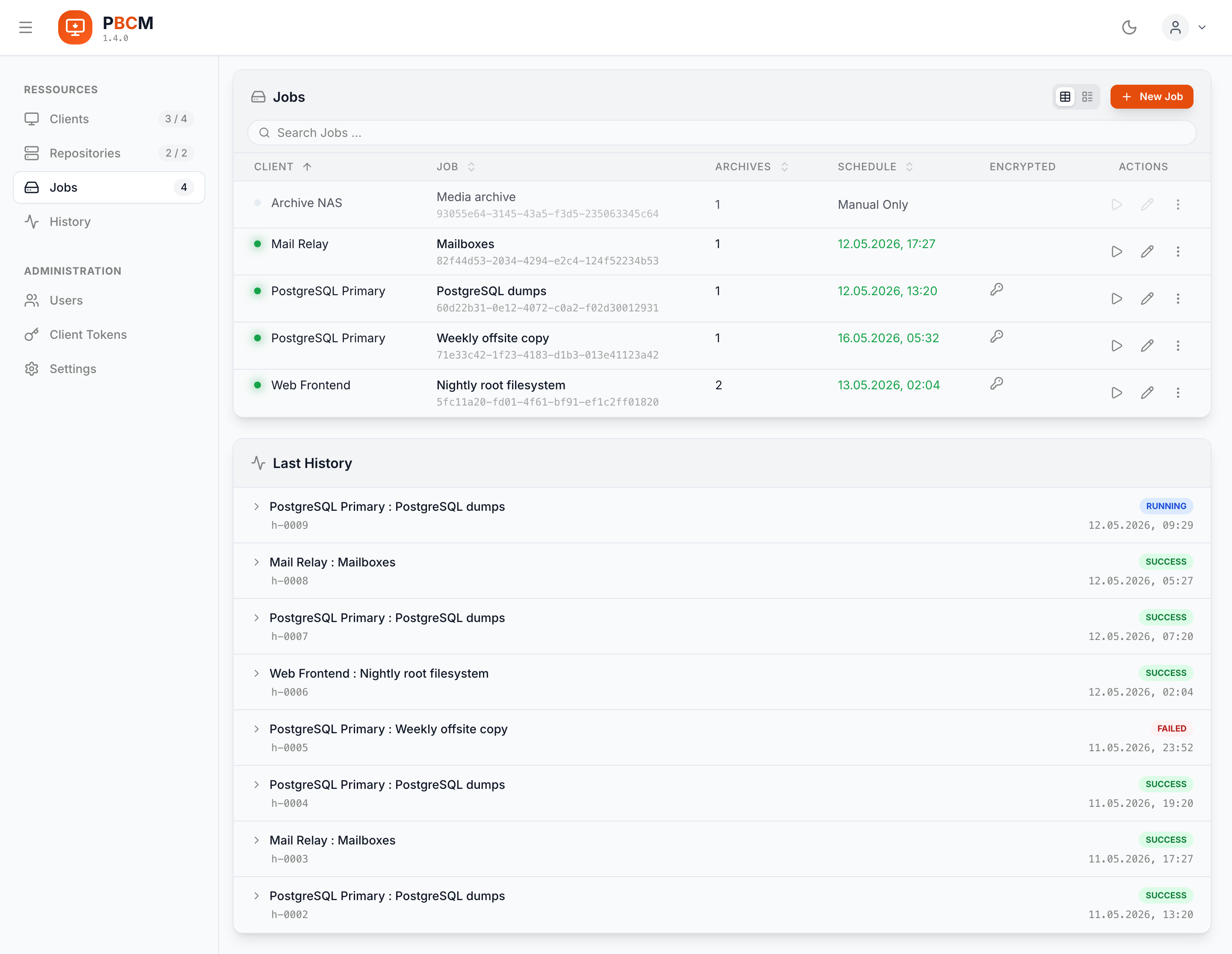Open Settings from the sidebar
This screenshot has height=954, width=1232.
pos(109,369)
